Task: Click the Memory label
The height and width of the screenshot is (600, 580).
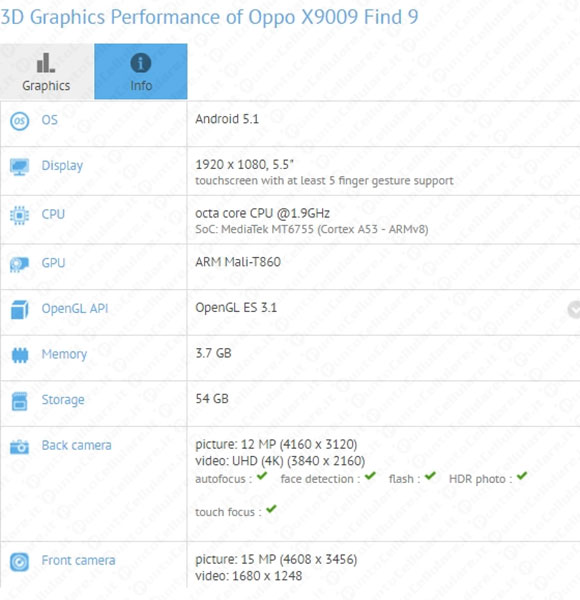Action: 64,354
